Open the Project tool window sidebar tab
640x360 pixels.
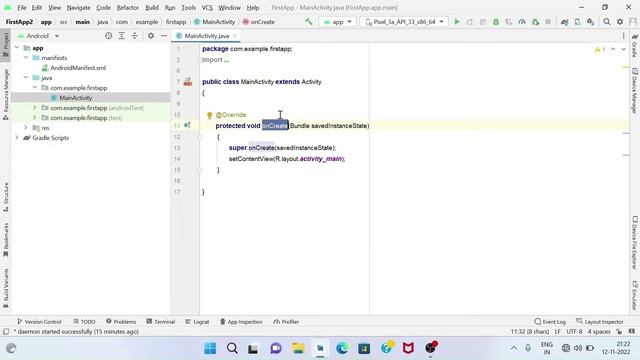pos(6,44)
